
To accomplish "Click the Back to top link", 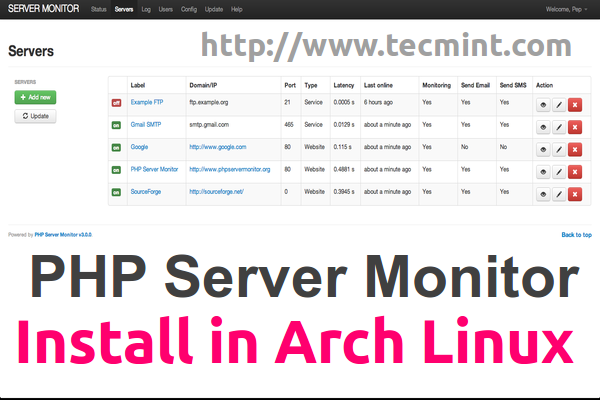I will tap(576, 235).
